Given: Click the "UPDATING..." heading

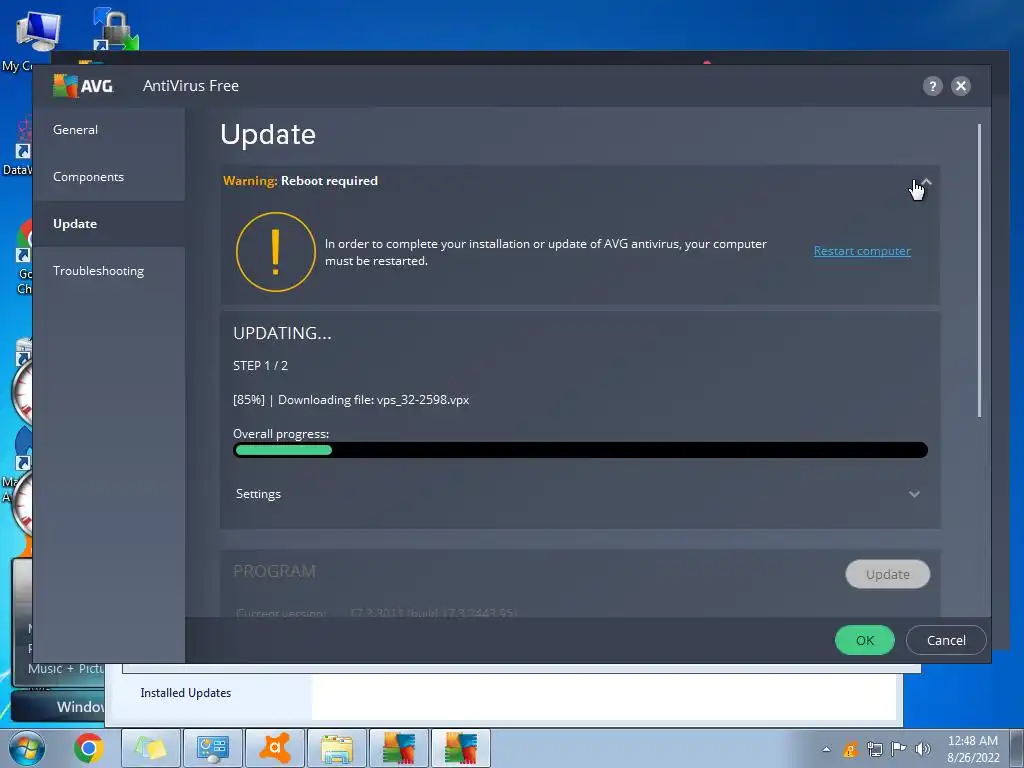Looking at the screenshot, I should tap(282, 333).
